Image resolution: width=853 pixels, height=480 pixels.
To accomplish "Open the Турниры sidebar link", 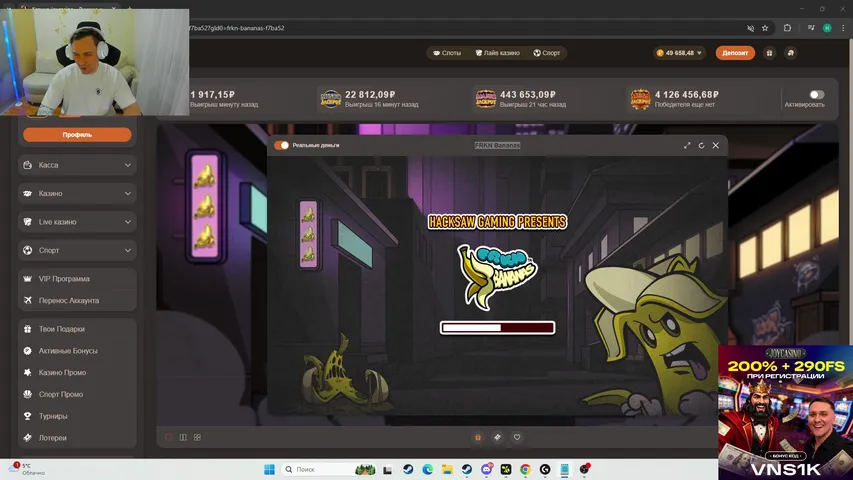I will tap(53, 416).
